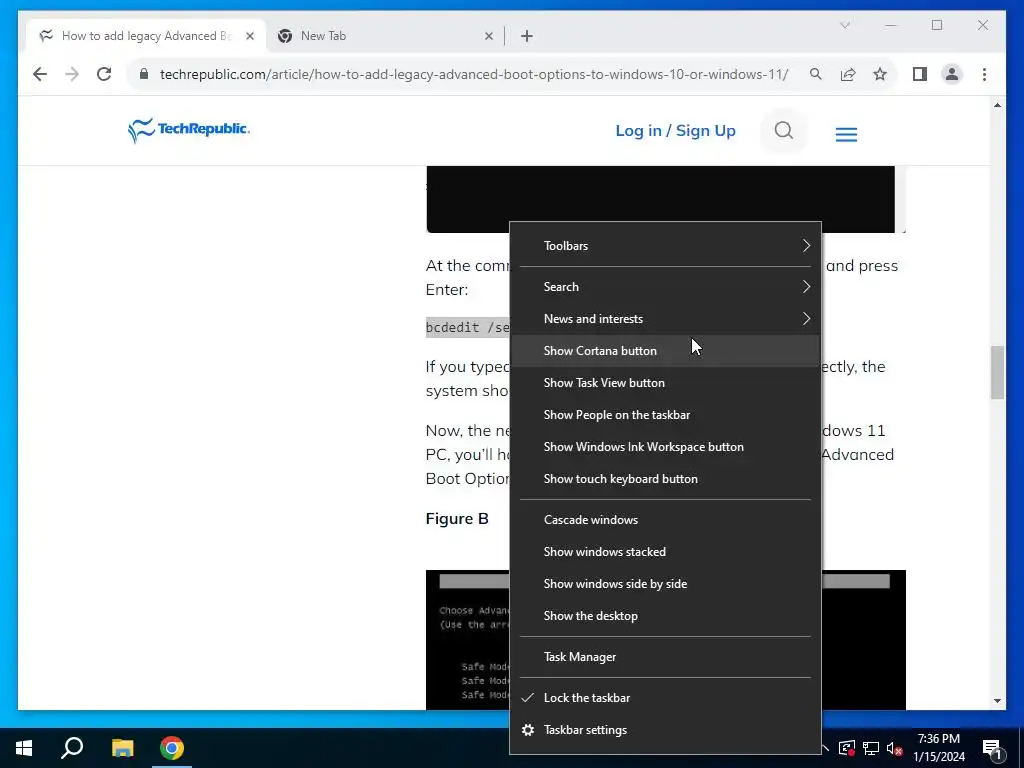This screenshot has height=768, width=1024.
Task: Click the address bar URL field
Action: coord(473,74)
